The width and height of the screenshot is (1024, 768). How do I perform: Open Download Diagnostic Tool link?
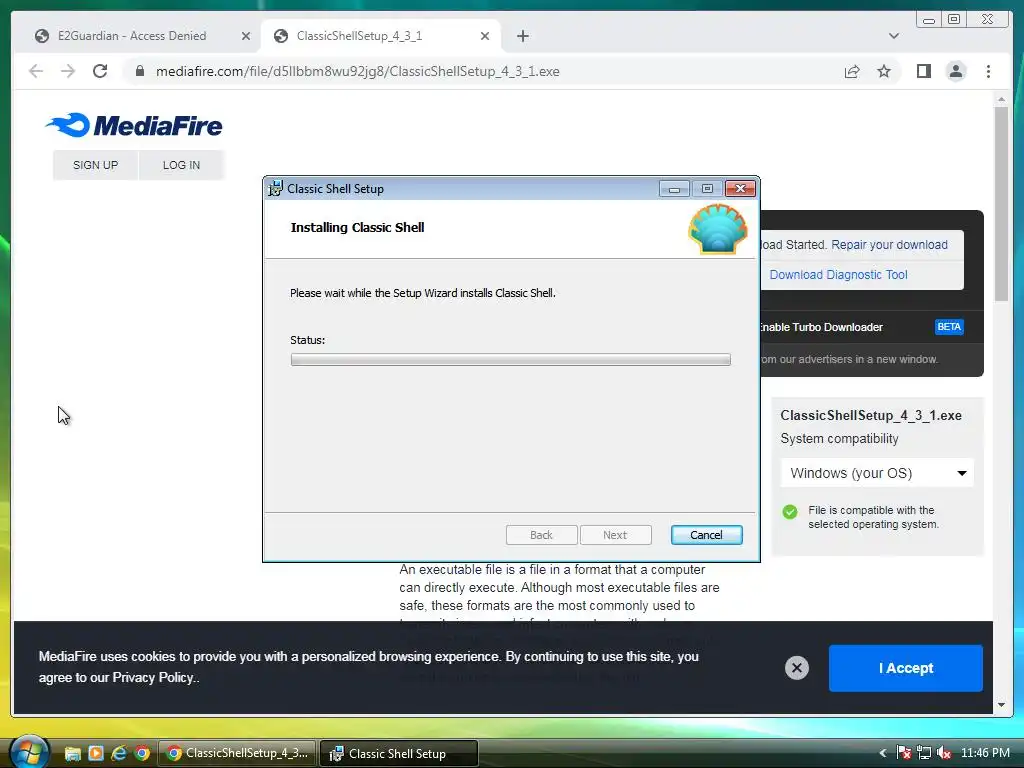pyautogui.click(x=838, y=274)
